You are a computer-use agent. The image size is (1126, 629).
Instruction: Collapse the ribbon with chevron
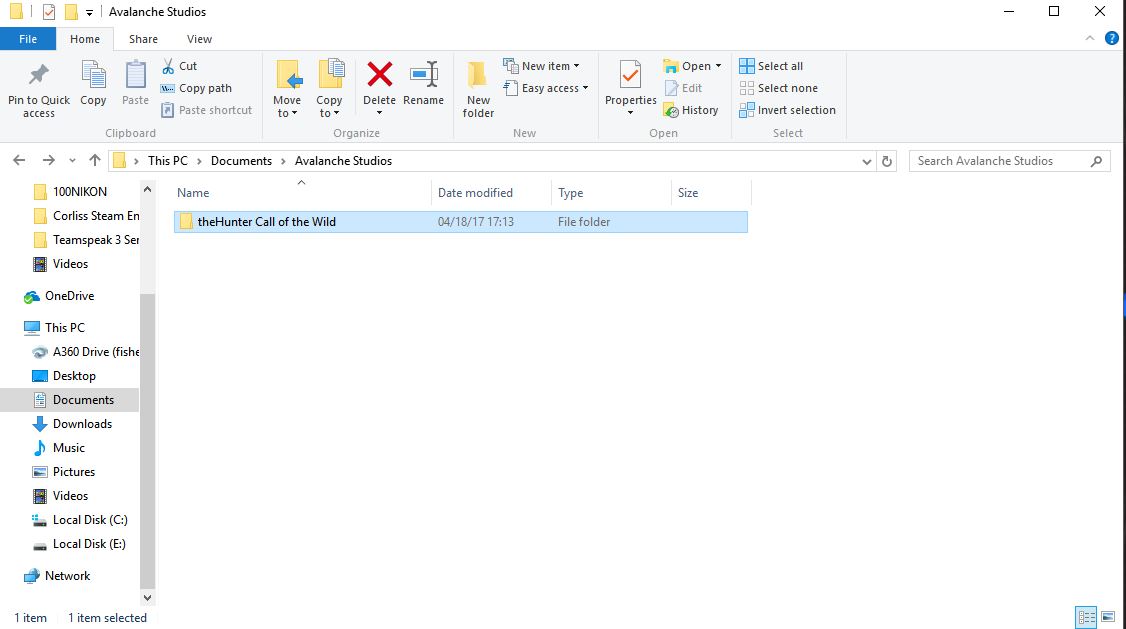pos(1089,39)
